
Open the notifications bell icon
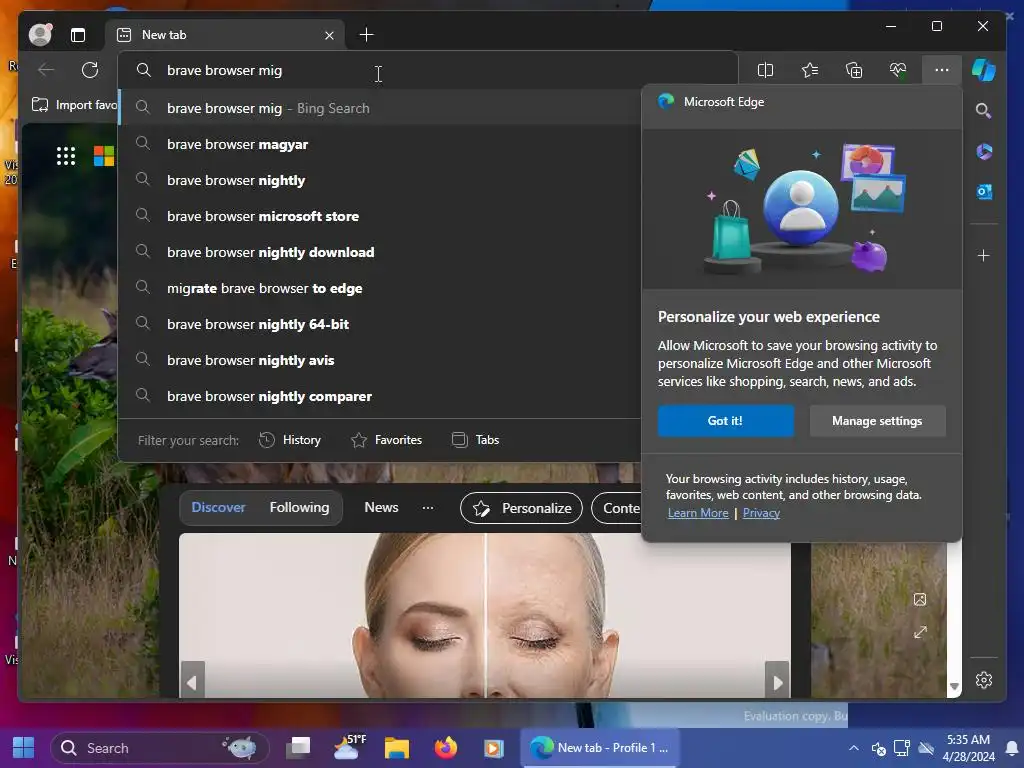(x=1011, y=748)
